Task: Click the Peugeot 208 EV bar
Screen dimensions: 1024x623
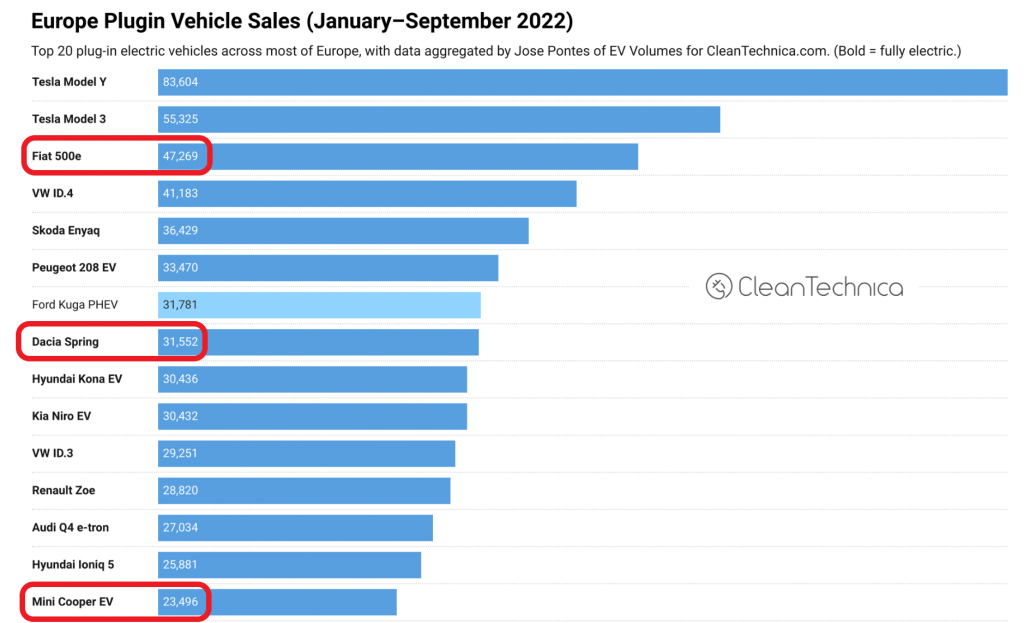Action: [x=328, y=268]
